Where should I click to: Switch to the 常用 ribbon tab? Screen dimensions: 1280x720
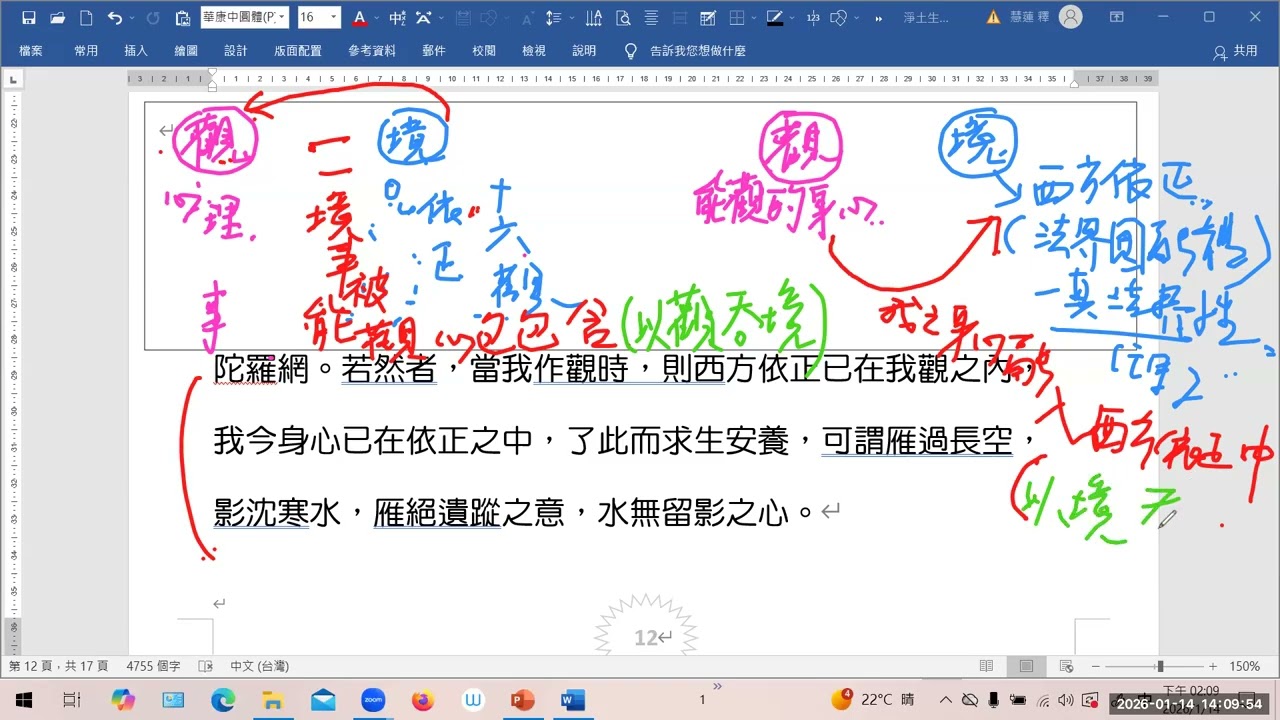click(86, 51)
